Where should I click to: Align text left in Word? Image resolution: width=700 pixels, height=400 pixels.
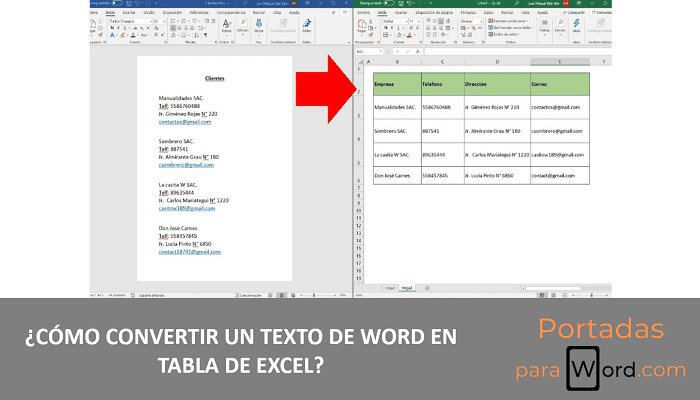[173, 28]
